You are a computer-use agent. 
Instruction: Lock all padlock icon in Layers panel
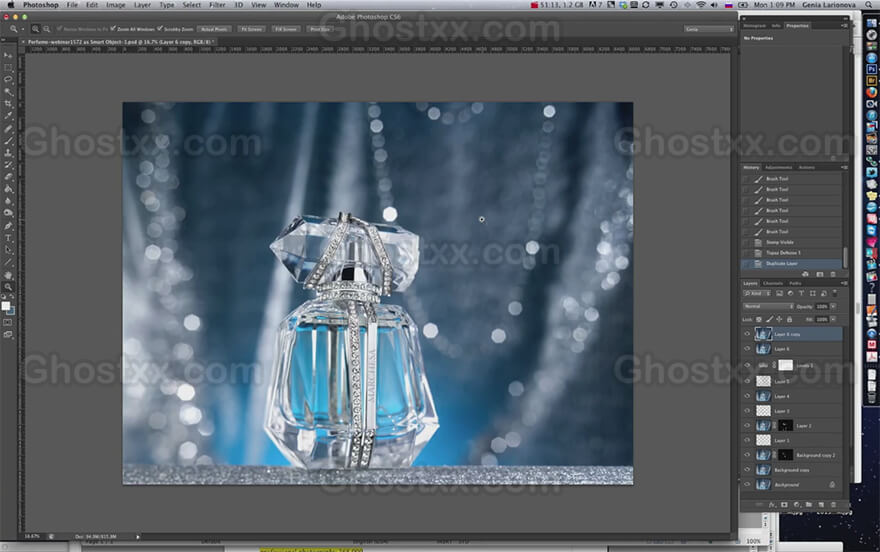[789, 319]
